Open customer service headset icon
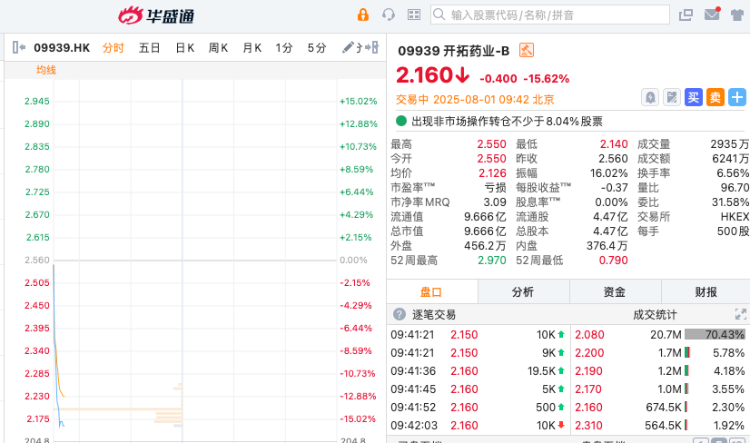 pos(389,15)
